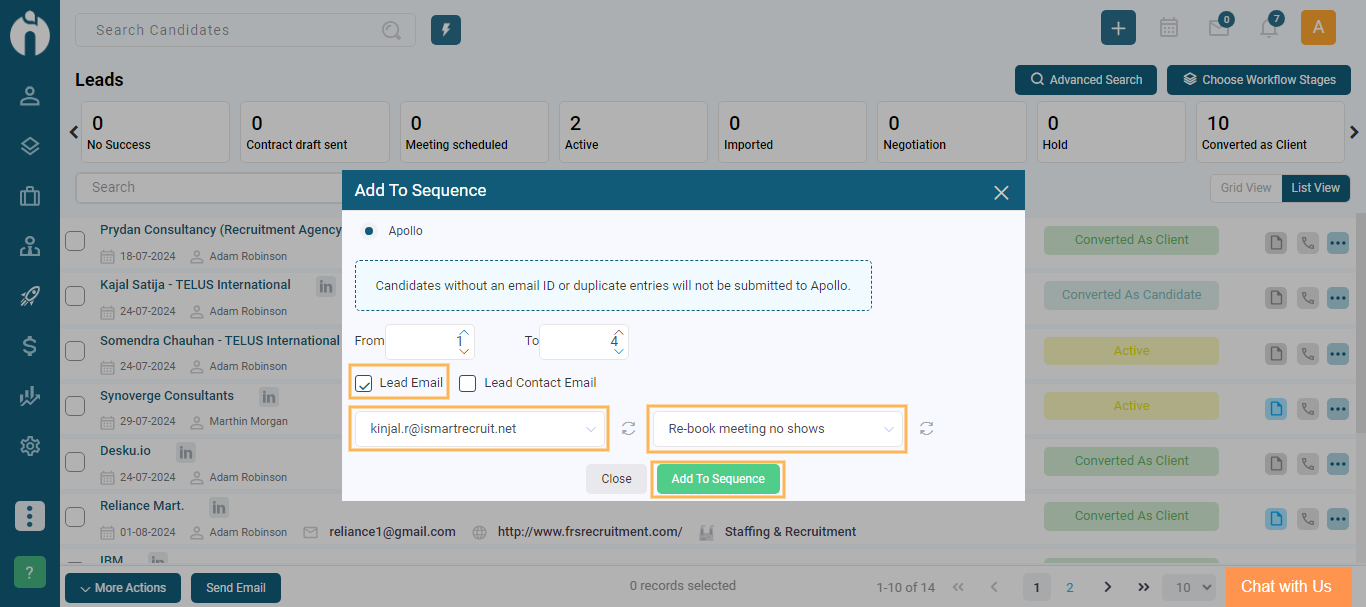Click the plus add button in header
This screenshot has height=607, width=1366.
1118,28
